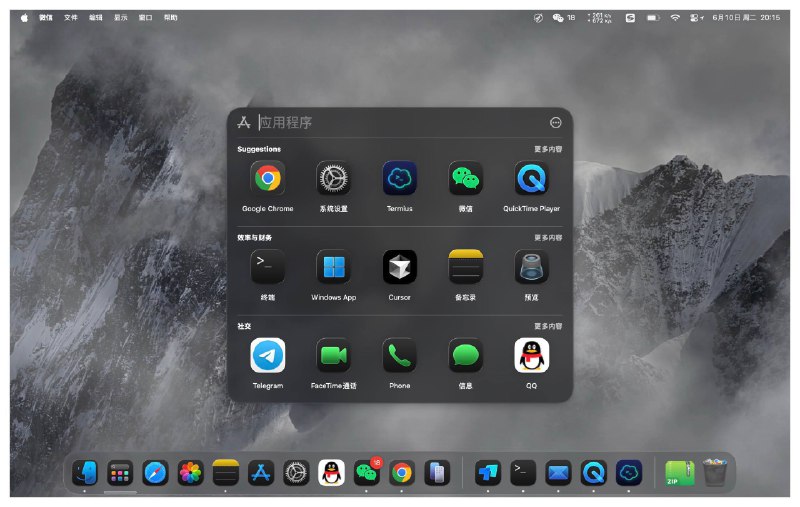The image size is (800, 507).
Task: Launch Windows App in 效率与财务 row
Action: point(333,267)
